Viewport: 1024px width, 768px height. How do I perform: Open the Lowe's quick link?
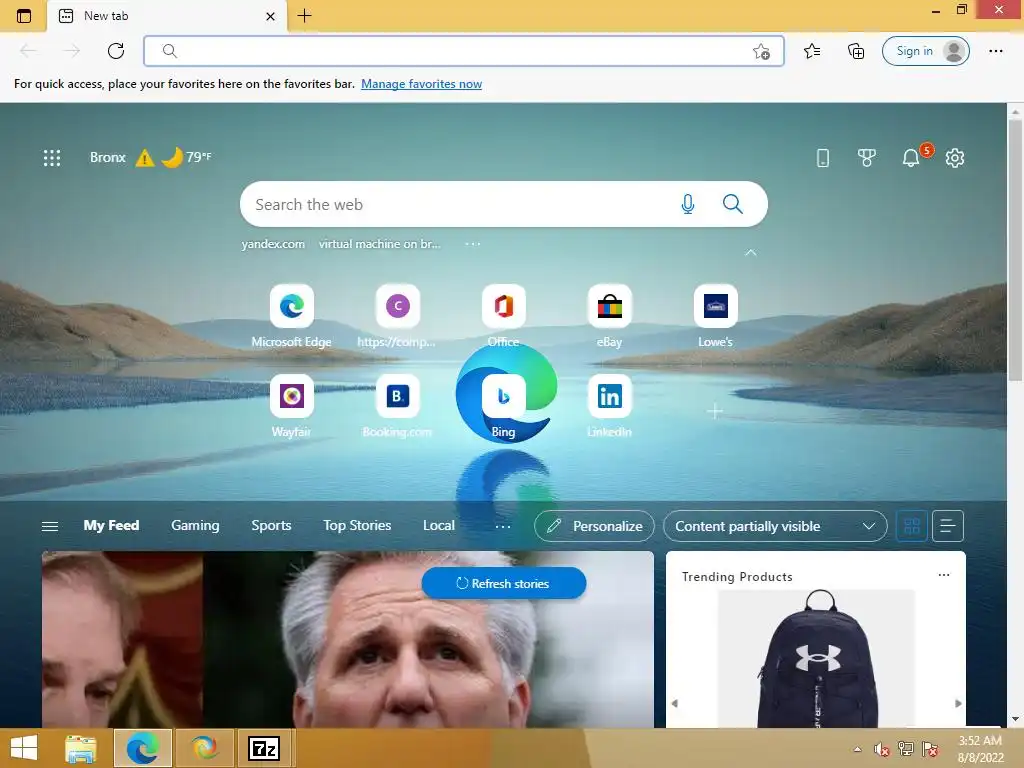click(715, 316)
